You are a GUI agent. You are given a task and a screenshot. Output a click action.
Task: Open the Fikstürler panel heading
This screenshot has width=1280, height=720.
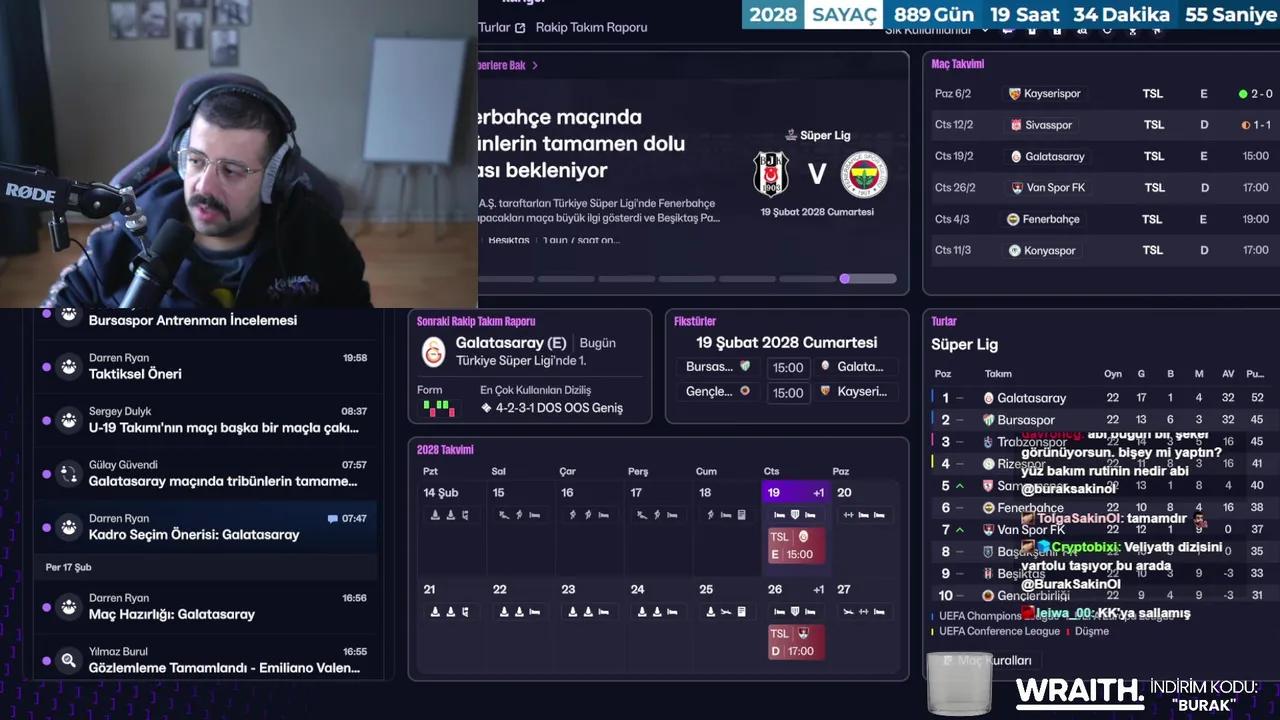point(695,322)
